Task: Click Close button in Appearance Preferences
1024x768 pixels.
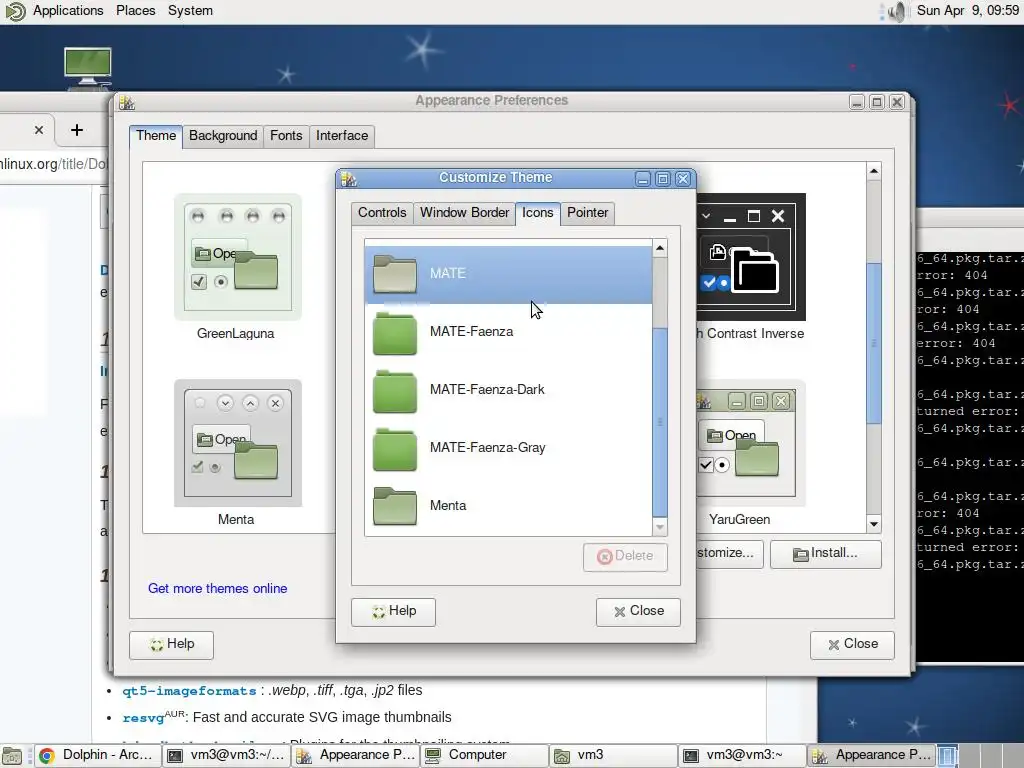Action: click(852, 645)
